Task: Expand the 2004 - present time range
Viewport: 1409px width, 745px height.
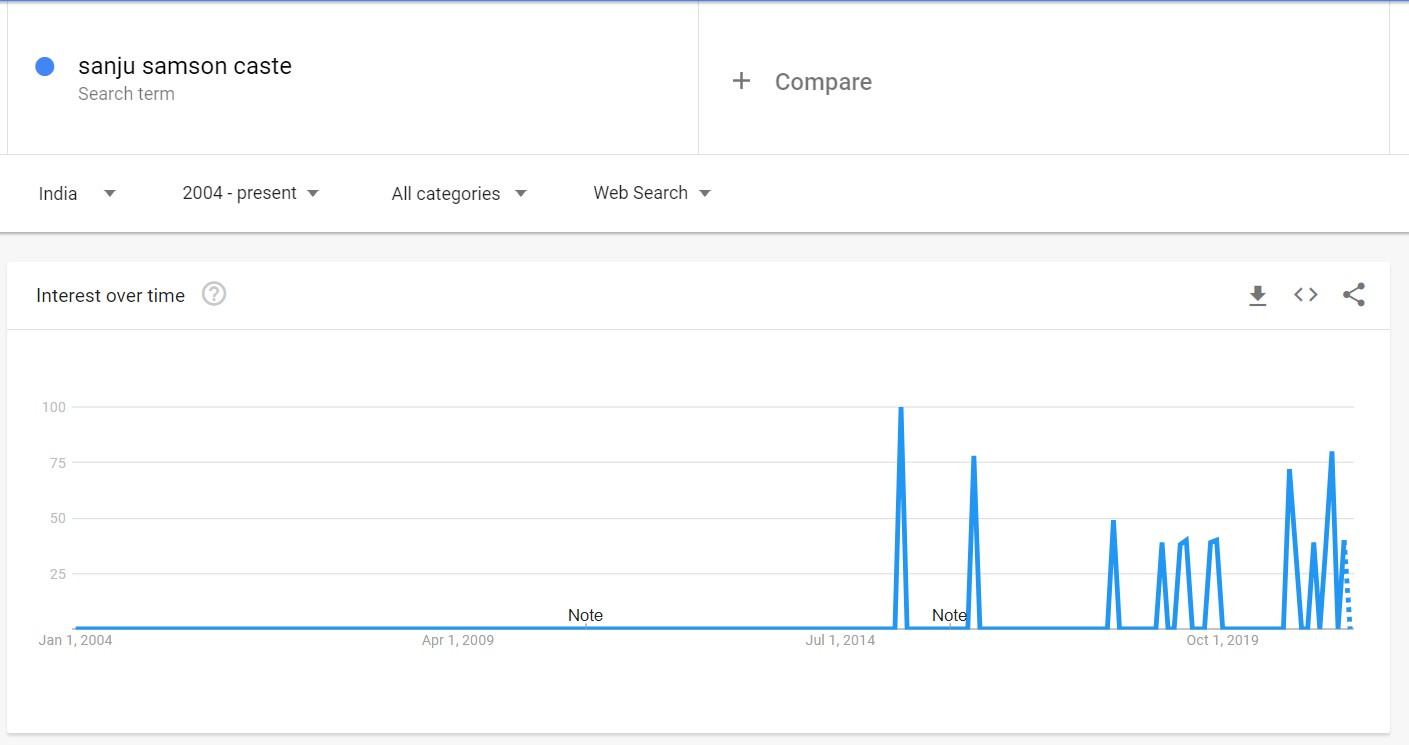Action: (250, 193)
